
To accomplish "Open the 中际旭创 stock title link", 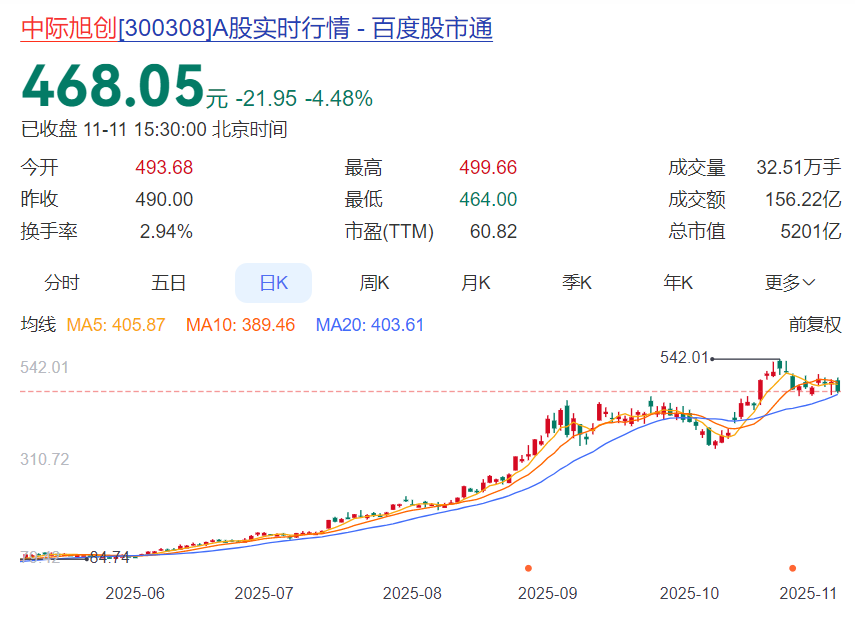I will [256, 28].
